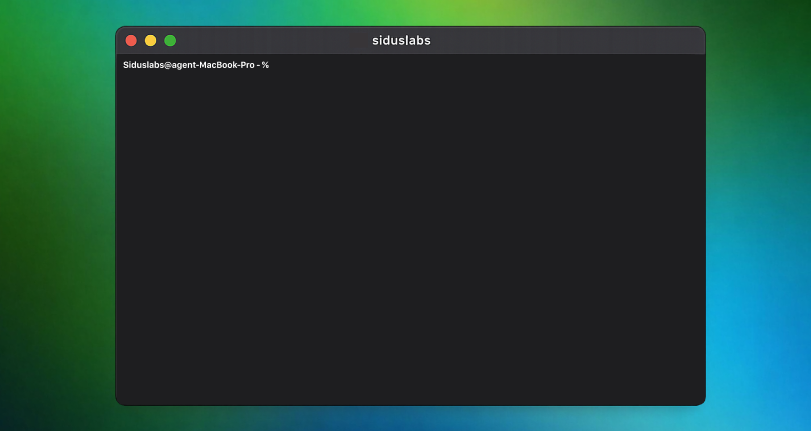Click the green desktop wallpaper left of window
Screen dimensions: 811x431
click(x=55, y=200)
